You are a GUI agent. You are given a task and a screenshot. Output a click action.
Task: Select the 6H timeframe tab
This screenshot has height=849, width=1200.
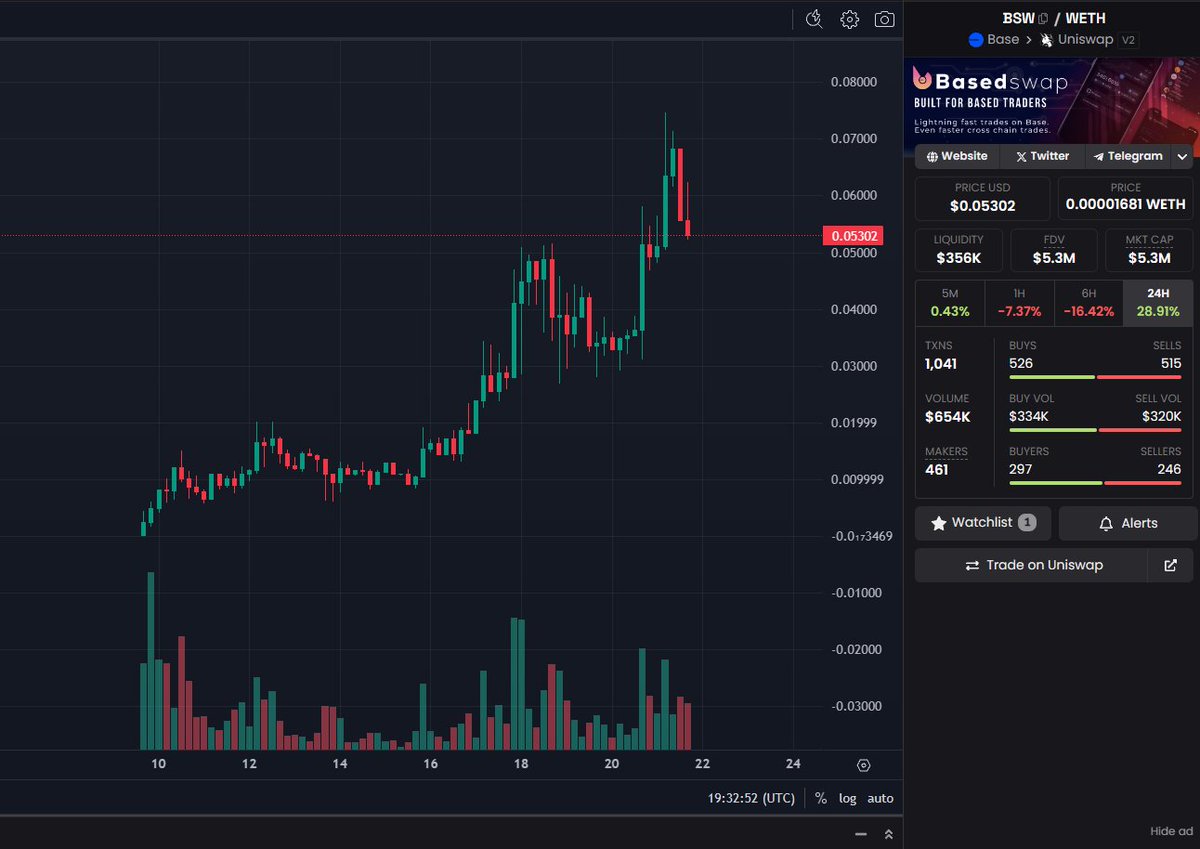1088,303
